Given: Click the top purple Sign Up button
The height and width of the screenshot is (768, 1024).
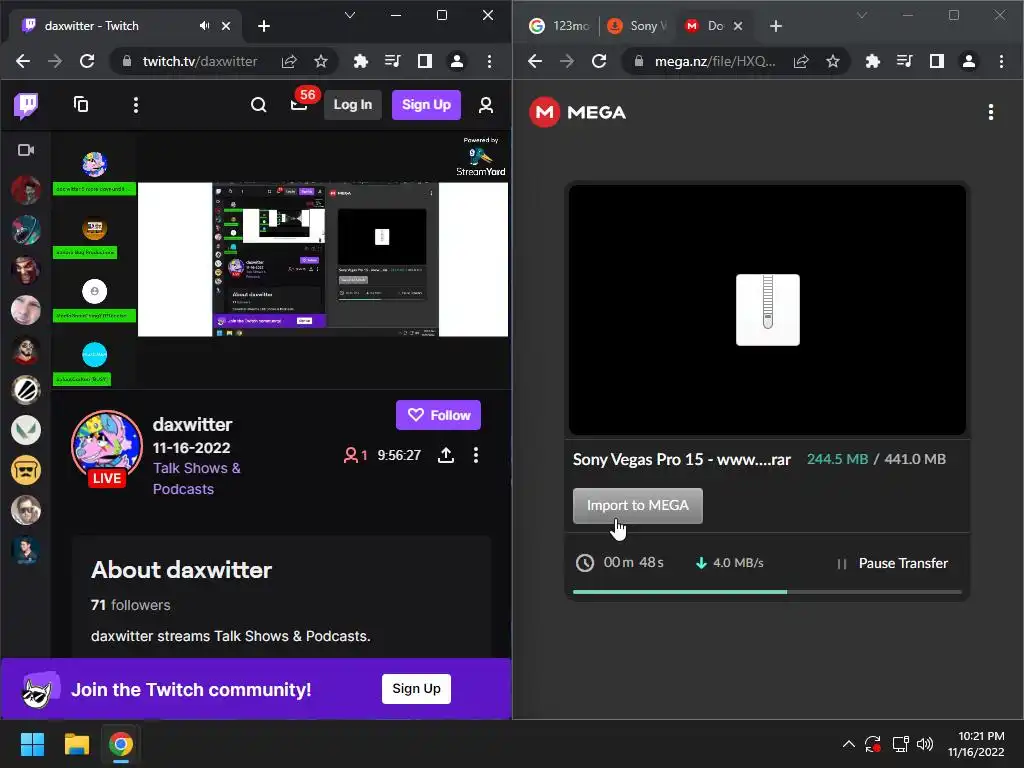Looking at the screenshot, I should click(x=426, y=104).
